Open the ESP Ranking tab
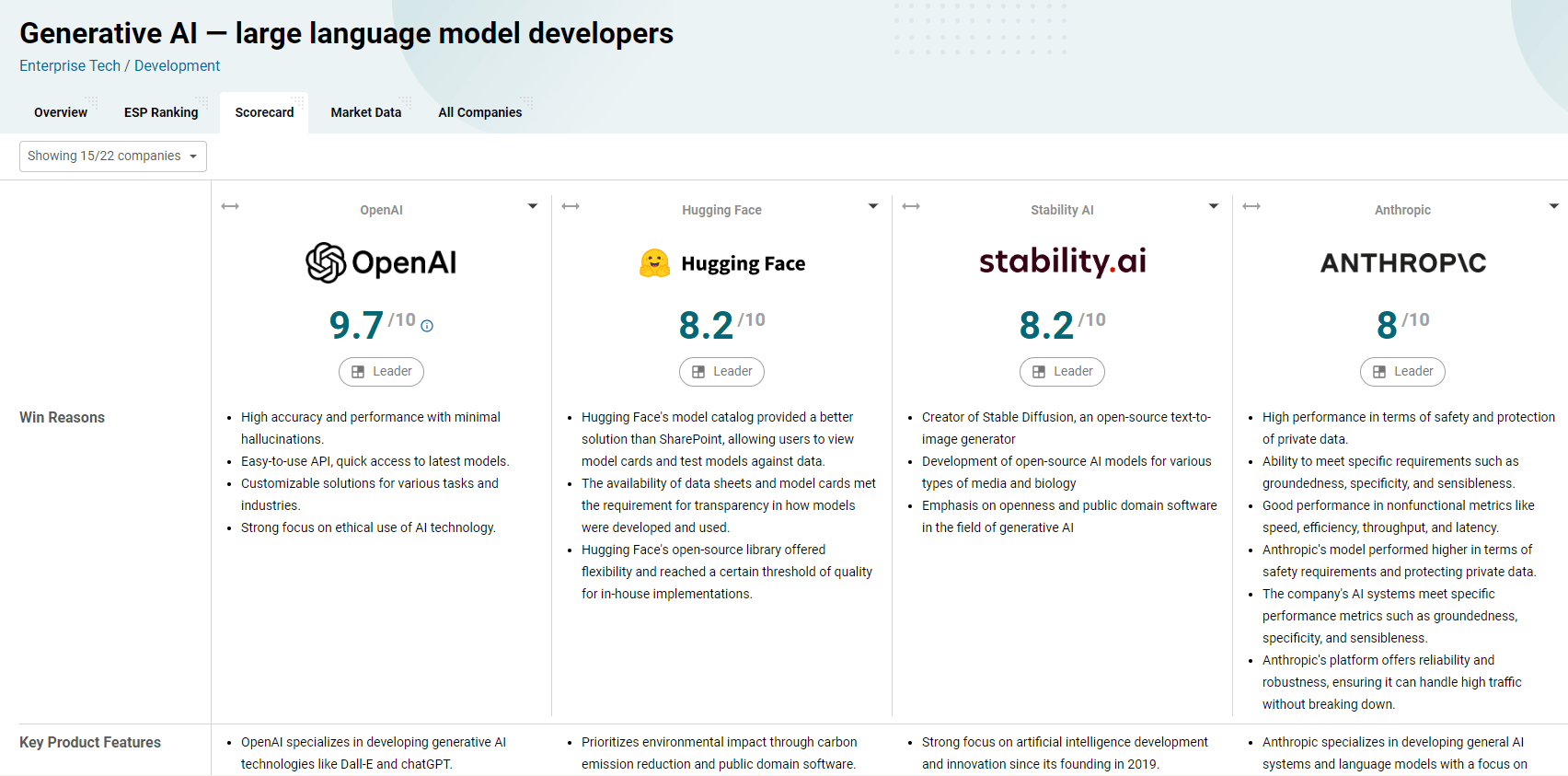 (161, 112)
